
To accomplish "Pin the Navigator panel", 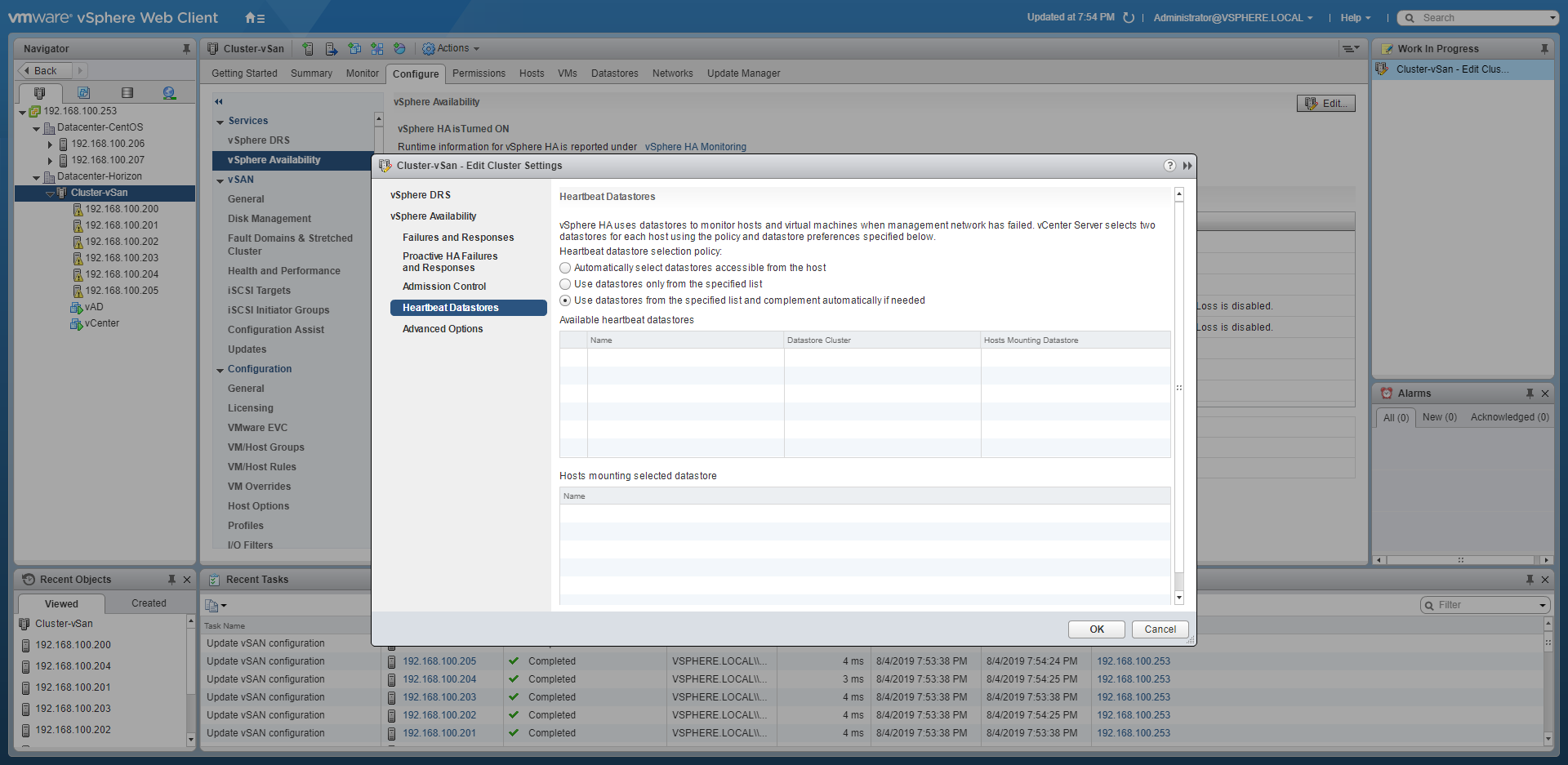I will coord(186,49).
